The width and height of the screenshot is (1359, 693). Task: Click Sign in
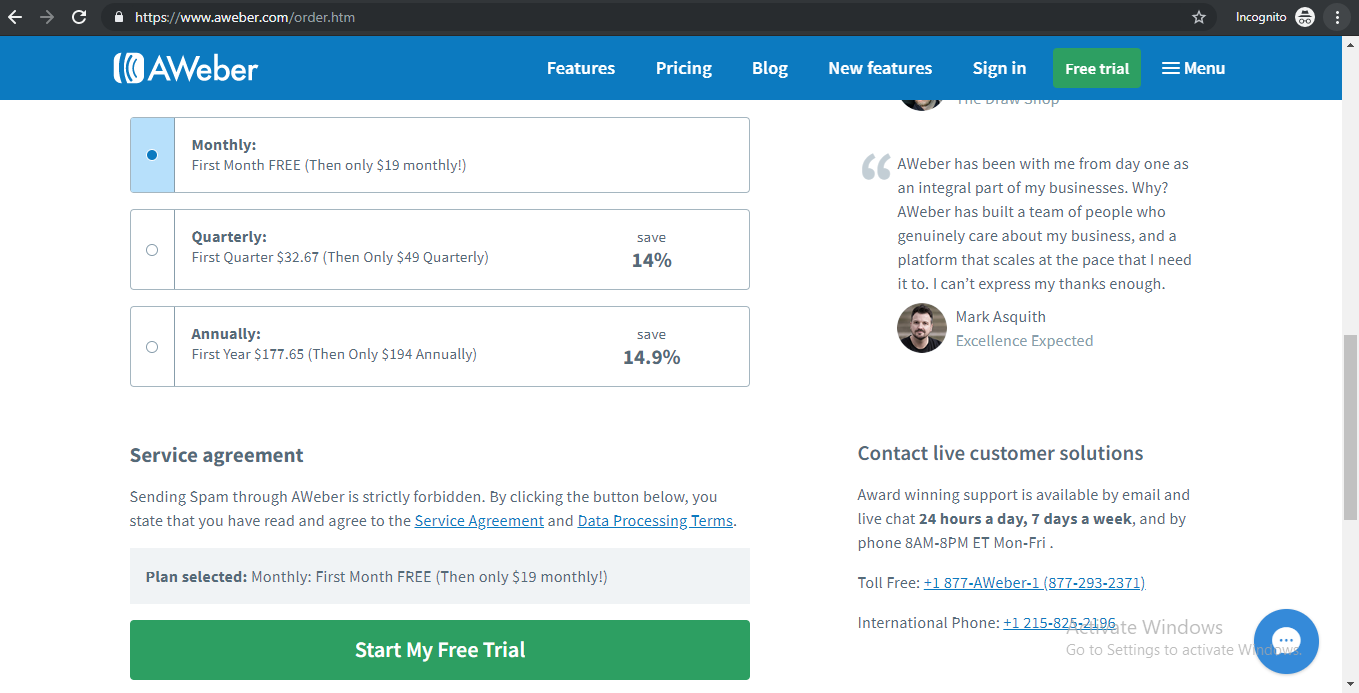tap(999, 68)
